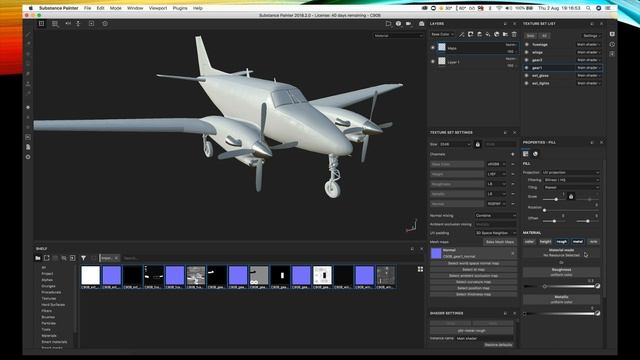Click the Iray render camera icon

422,24
